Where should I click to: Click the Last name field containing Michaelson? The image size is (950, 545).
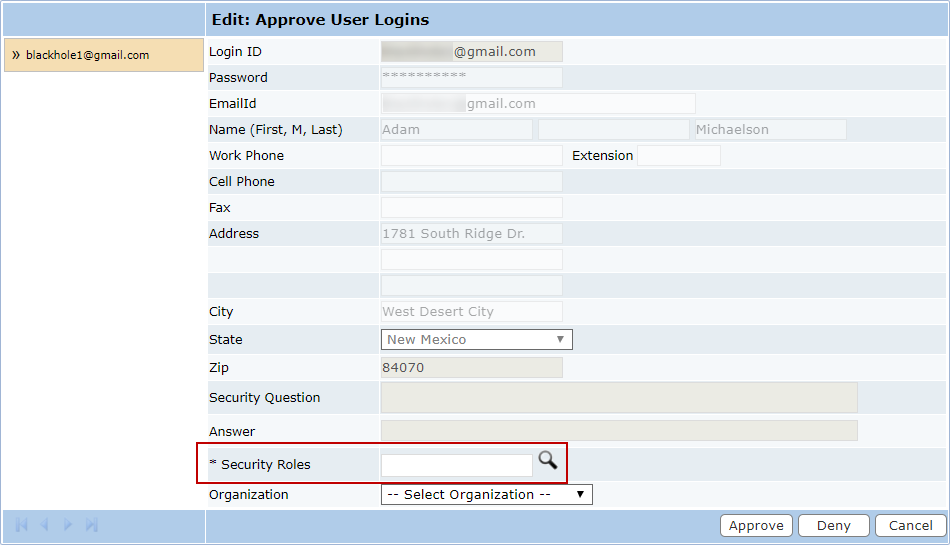pyautogui.click(x=769, y=130)
